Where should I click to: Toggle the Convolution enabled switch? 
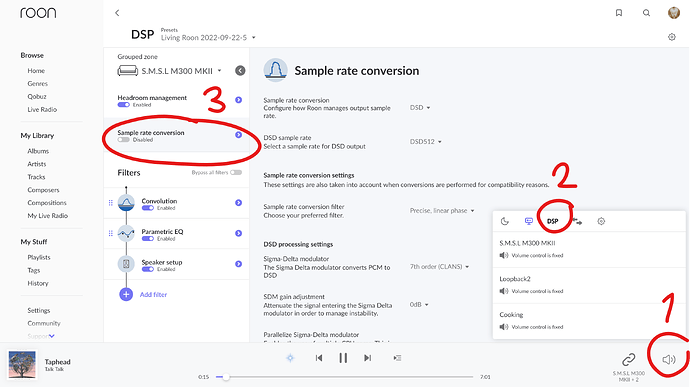148,208
